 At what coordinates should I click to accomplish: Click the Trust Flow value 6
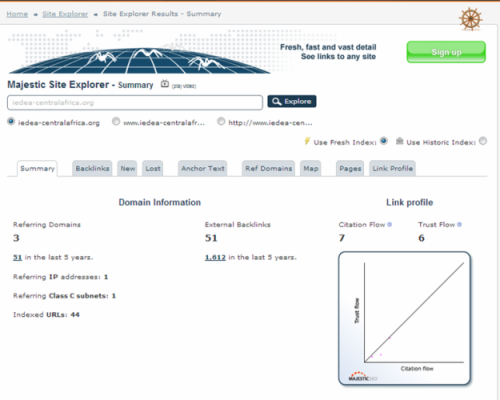pyautogui.click(x=421, y=238)
